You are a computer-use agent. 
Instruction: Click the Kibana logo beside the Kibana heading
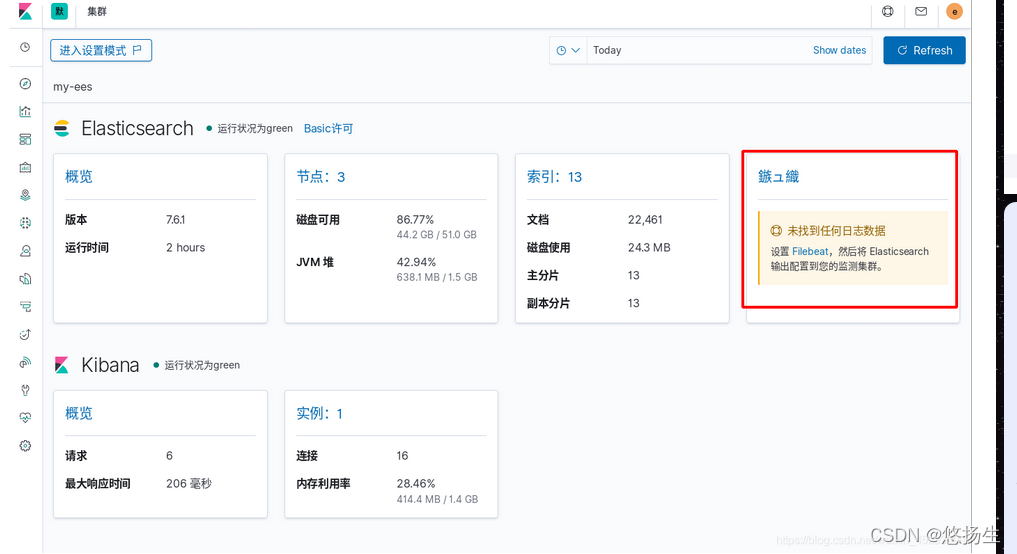(62, 365)
